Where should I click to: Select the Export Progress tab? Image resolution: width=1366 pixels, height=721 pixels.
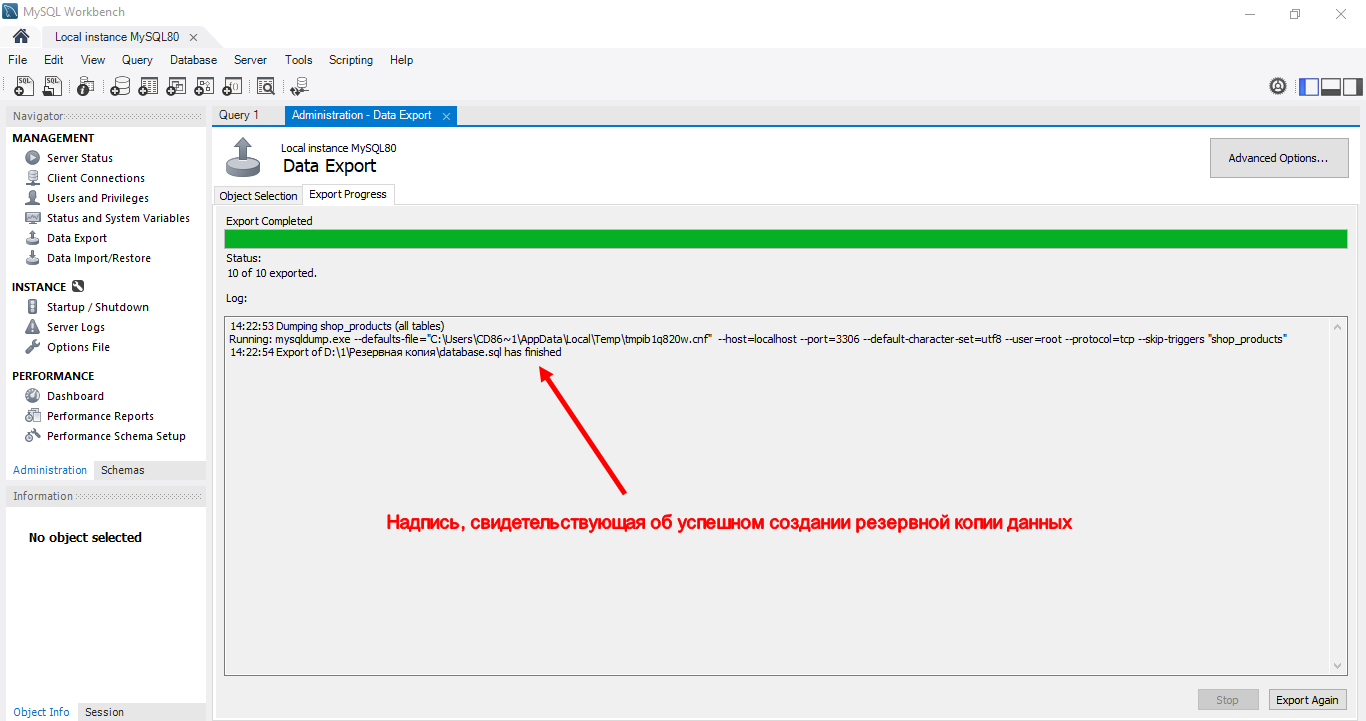pyautogui.click(x=348, y=194)
